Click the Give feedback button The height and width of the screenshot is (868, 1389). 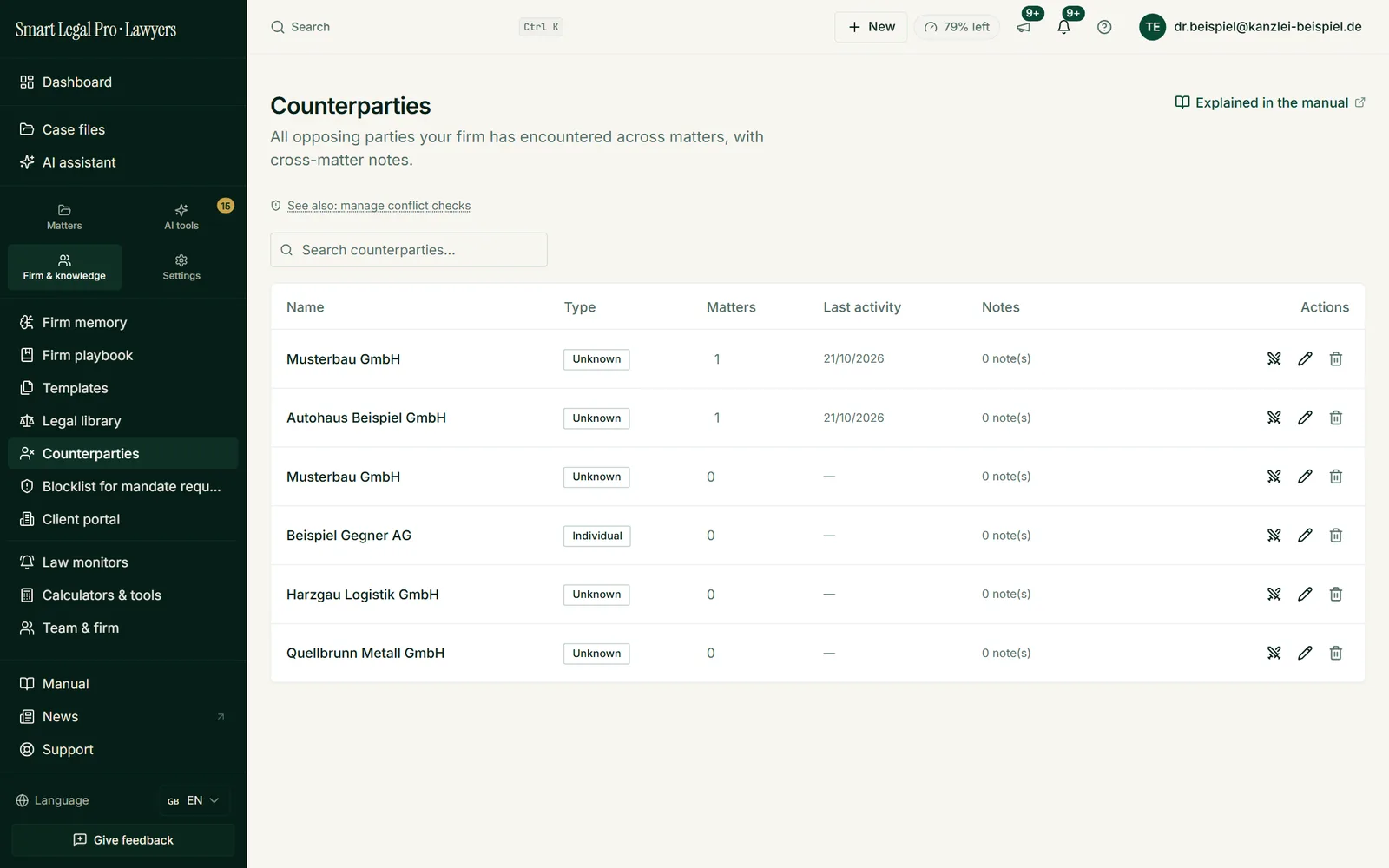pos(123,840)
